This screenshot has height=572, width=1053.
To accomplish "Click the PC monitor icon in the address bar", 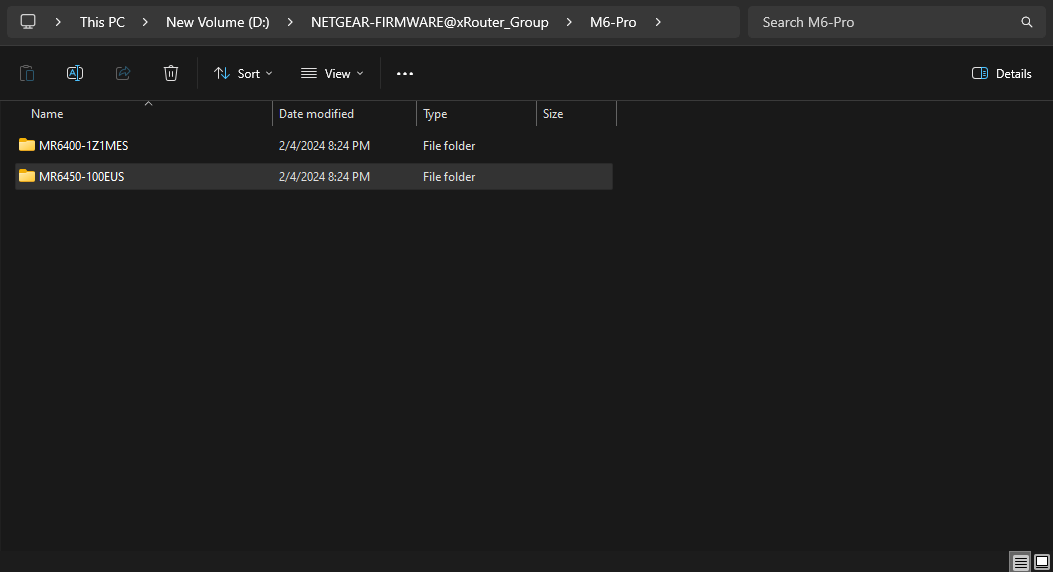I will [x=28, y=21].
